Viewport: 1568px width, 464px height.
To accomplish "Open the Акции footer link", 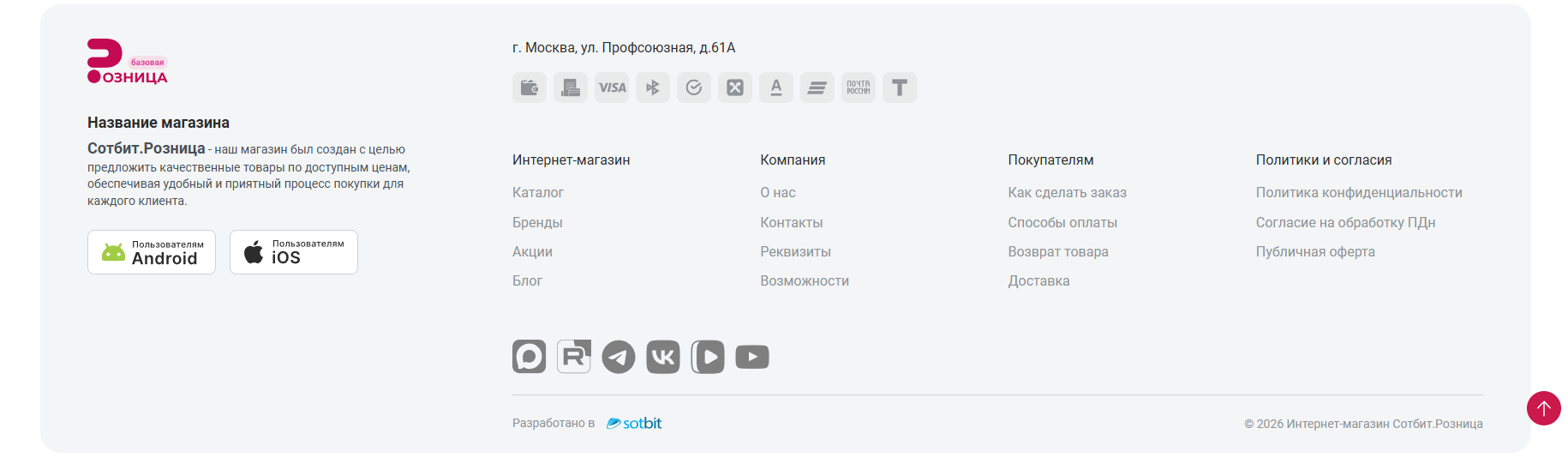I will (532, 251).
